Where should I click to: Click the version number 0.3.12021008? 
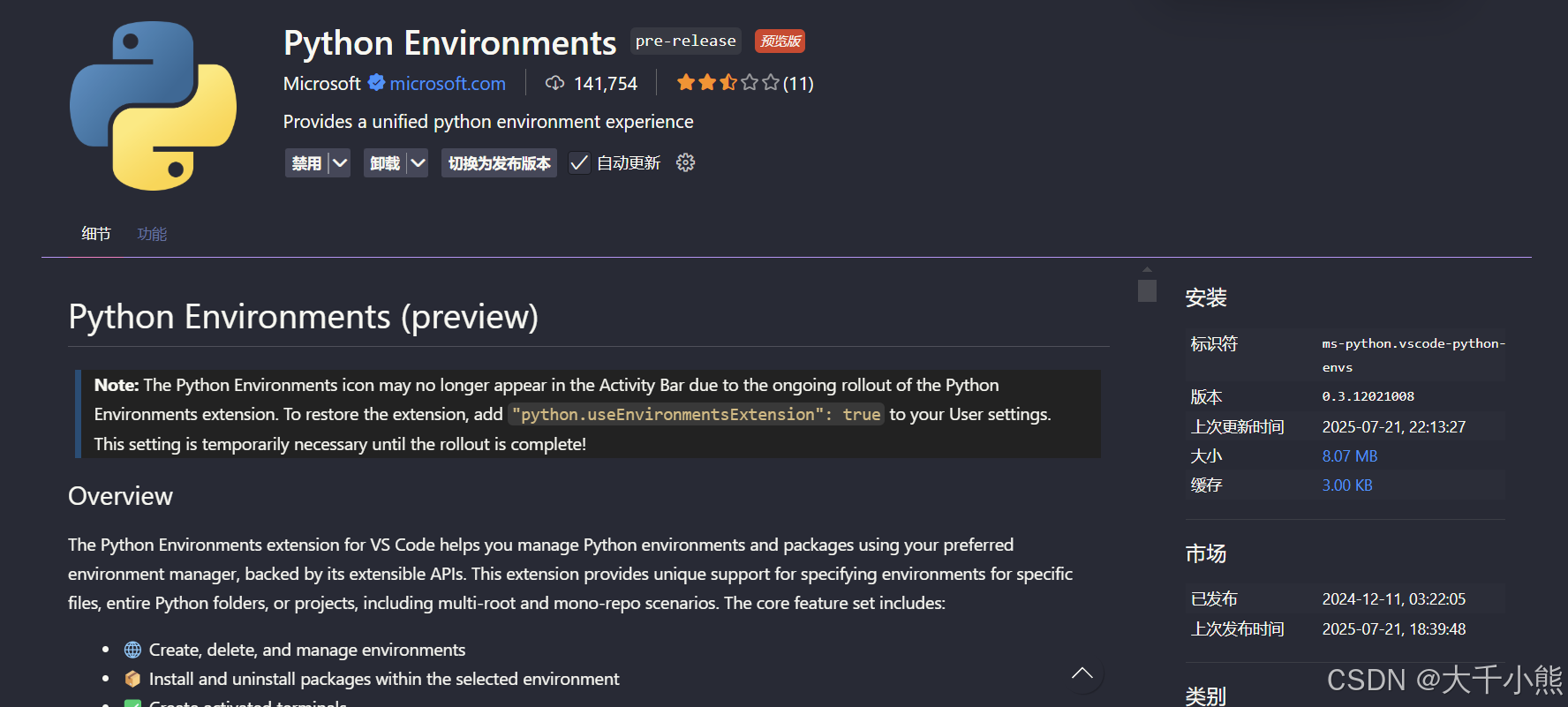pyautogui.click(x=1368, y=396)
